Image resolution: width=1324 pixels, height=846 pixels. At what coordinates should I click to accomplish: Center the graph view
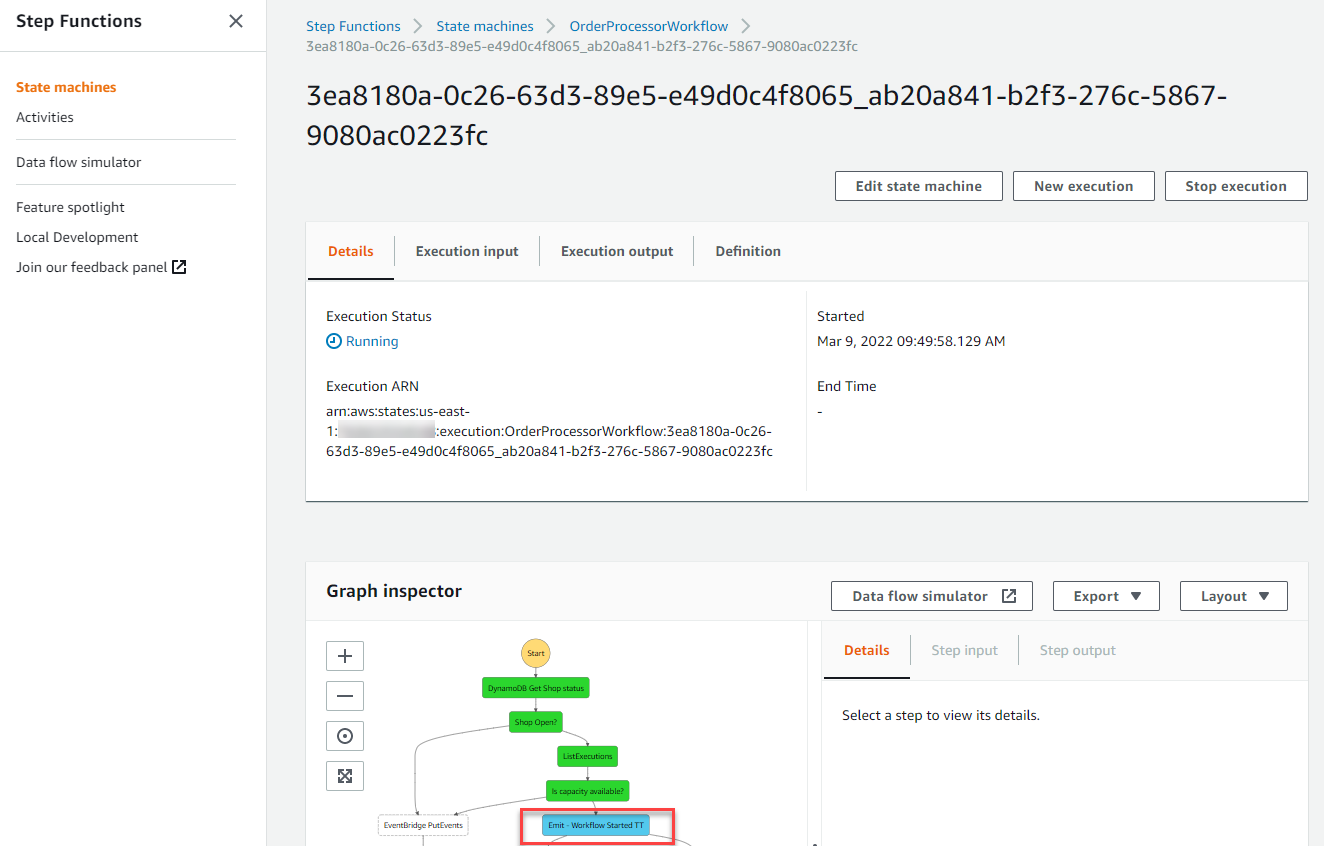tap(345, 736)
